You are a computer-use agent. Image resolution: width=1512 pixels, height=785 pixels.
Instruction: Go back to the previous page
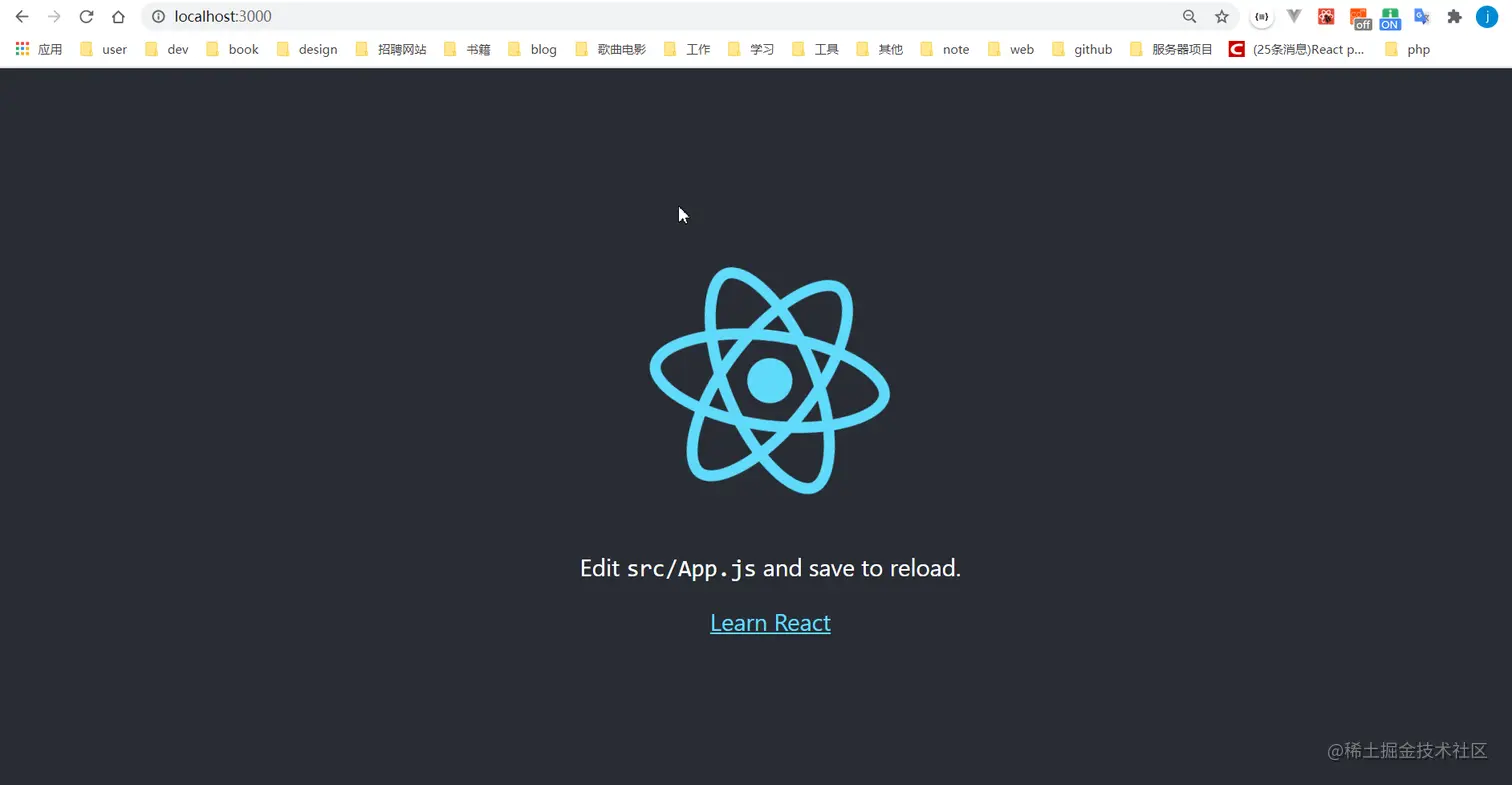pos(22,16)
